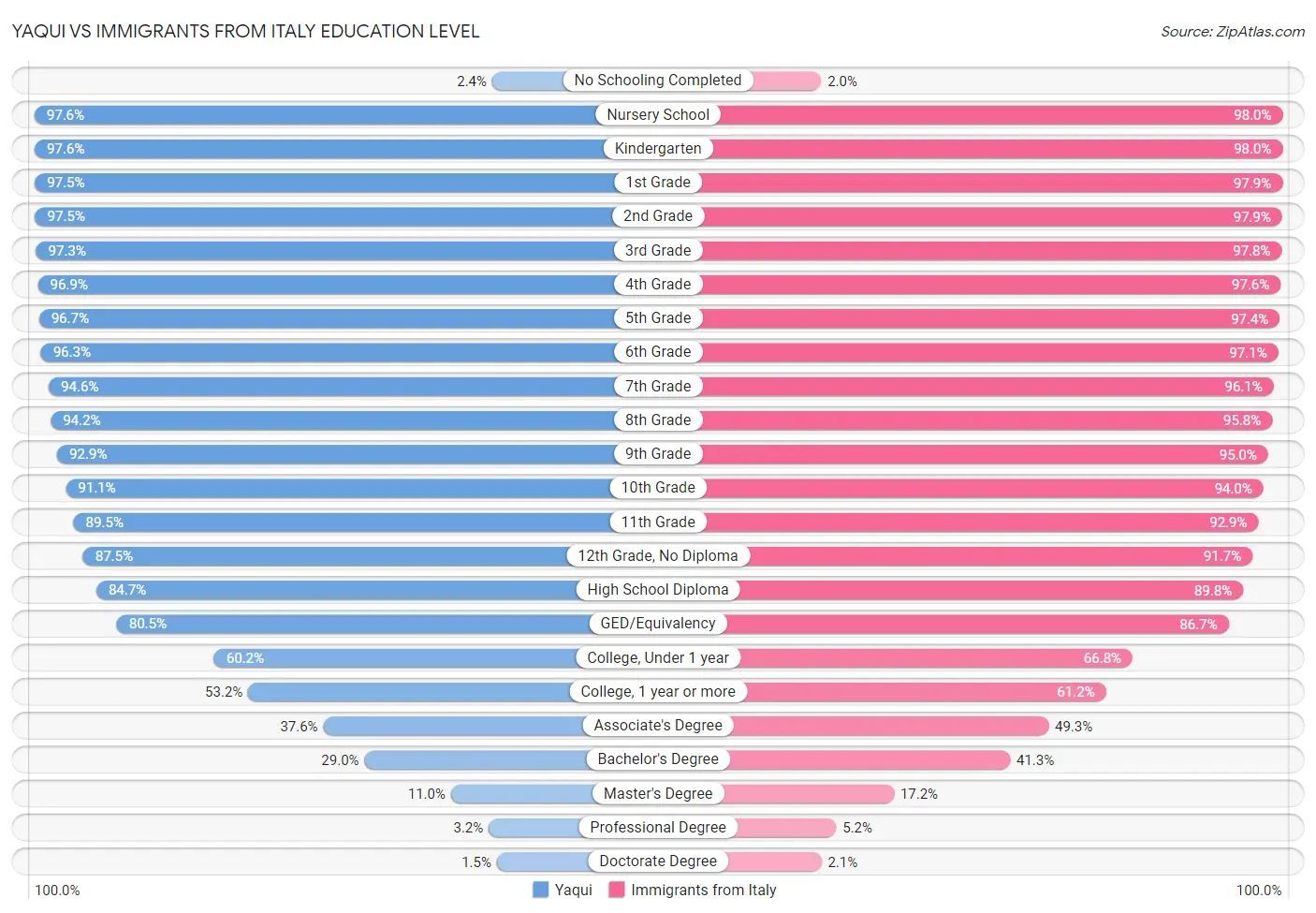Click the Italy Master's Degree 17.2% bar
1316x913 pixels.
point(810,794)
